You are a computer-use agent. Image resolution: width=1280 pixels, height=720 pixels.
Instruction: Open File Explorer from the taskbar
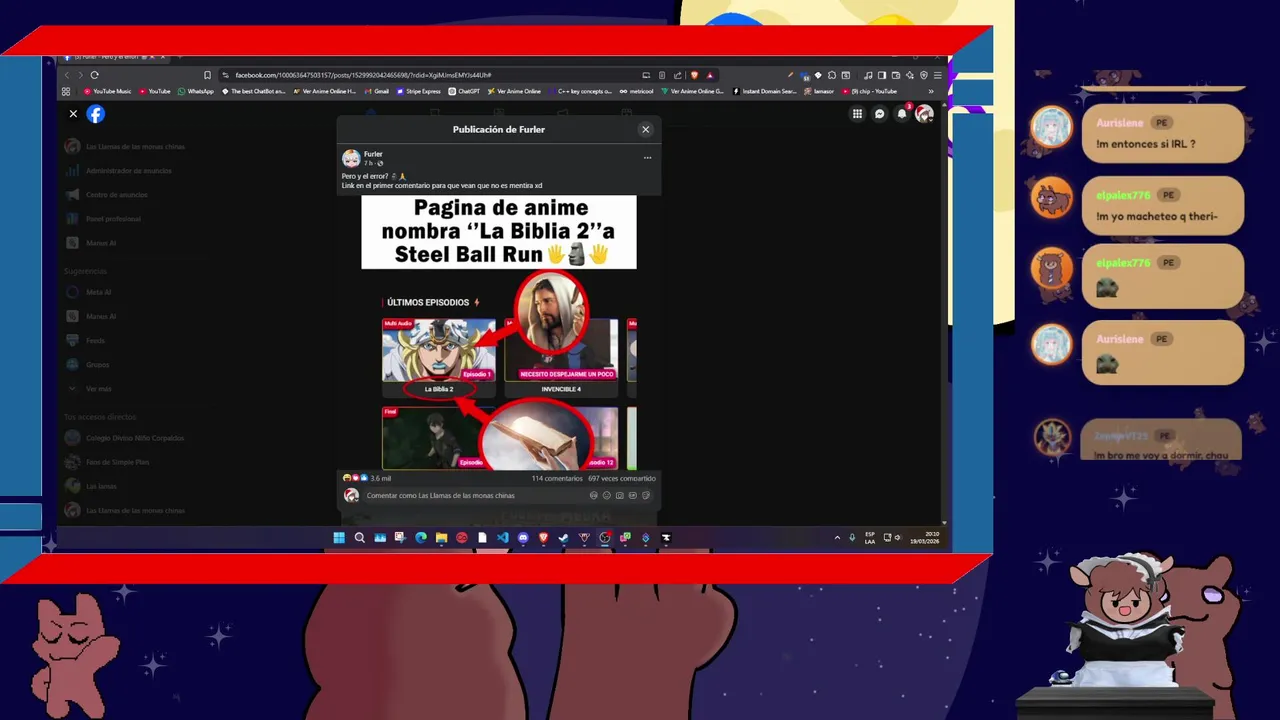(x=441, y=538)
